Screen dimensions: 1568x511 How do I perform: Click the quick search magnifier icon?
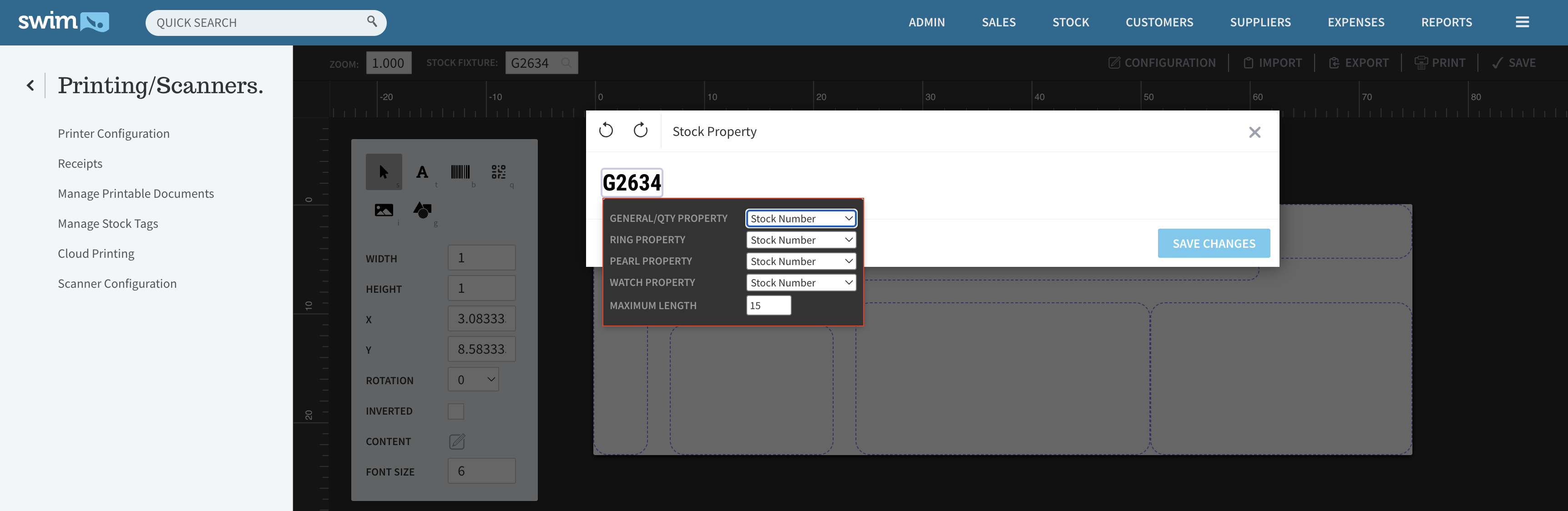[x=372, y=22]
